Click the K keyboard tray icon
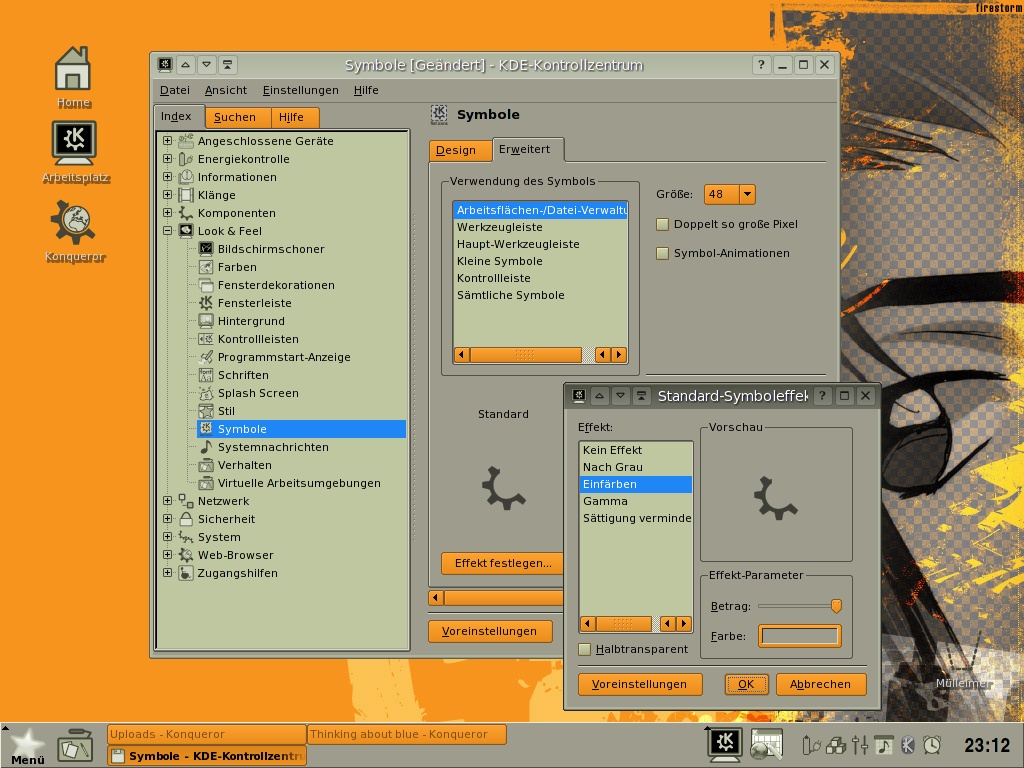The image size is (1024, 768). [x=908, y=745]
